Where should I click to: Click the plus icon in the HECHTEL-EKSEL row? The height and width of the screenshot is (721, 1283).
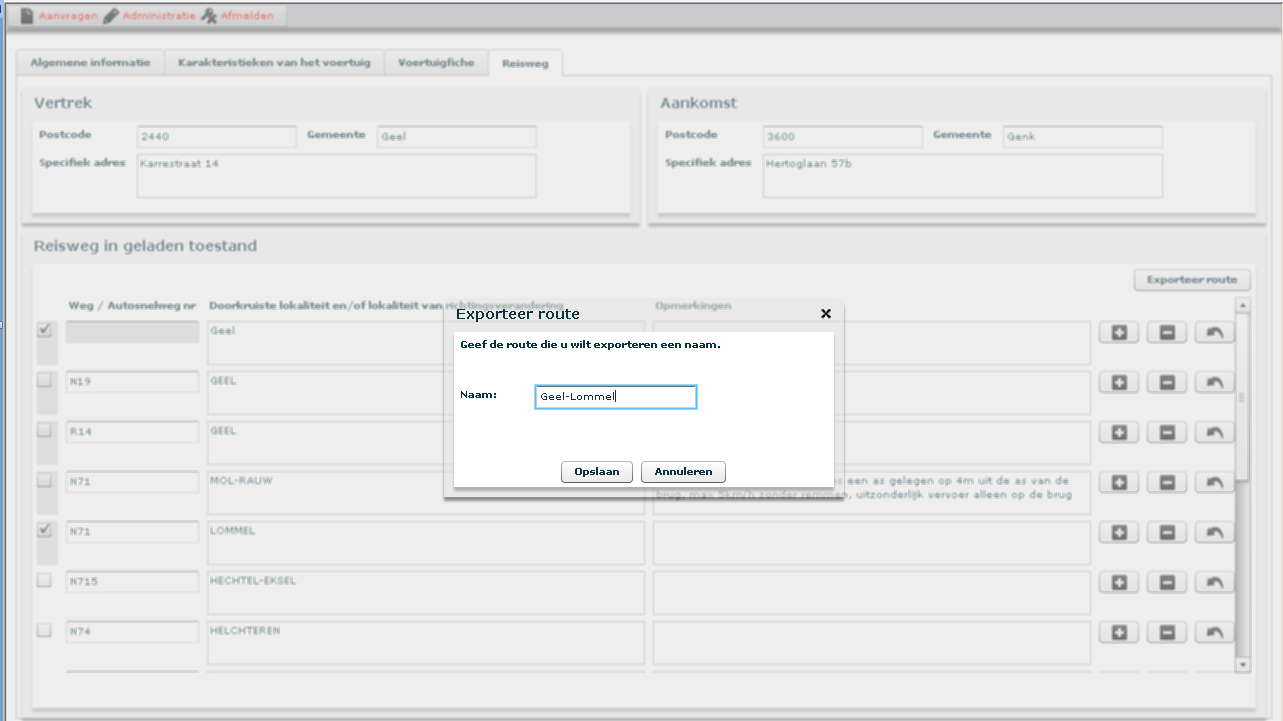(x=1119, y=582)
